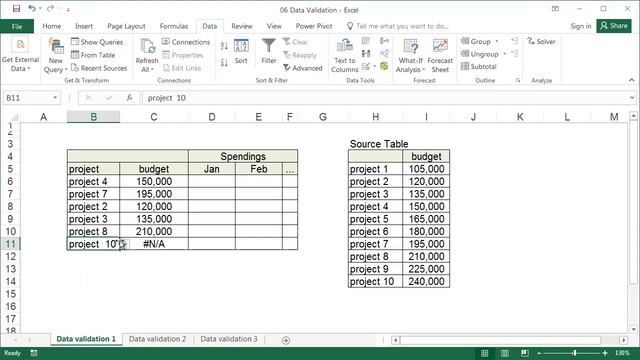Click the Remove Duplicates icon
Image resolution: width=640 pixels, height=360 pixels.
pos(366,53)
